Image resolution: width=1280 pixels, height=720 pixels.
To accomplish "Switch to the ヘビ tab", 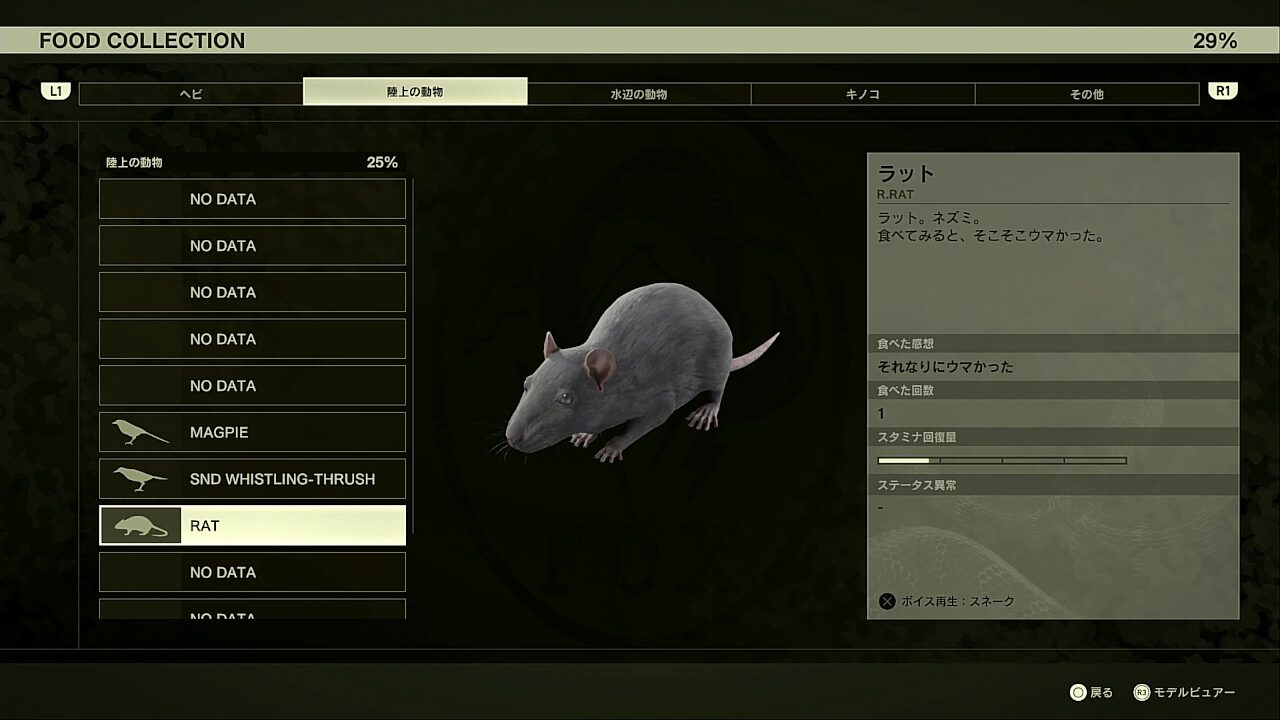I will click(x=191, y=94).
